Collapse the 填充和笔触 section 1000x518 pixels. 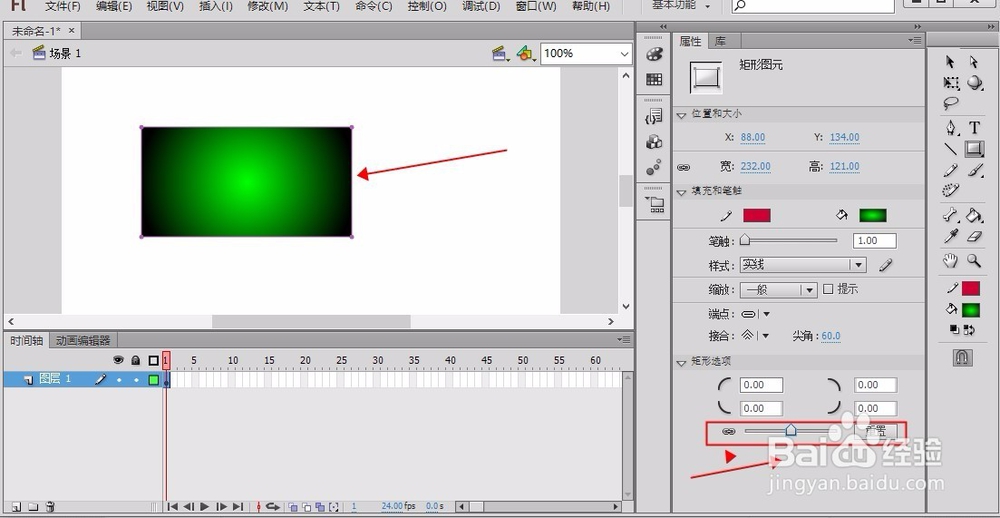pyautogui.click(x=681, y=192)
